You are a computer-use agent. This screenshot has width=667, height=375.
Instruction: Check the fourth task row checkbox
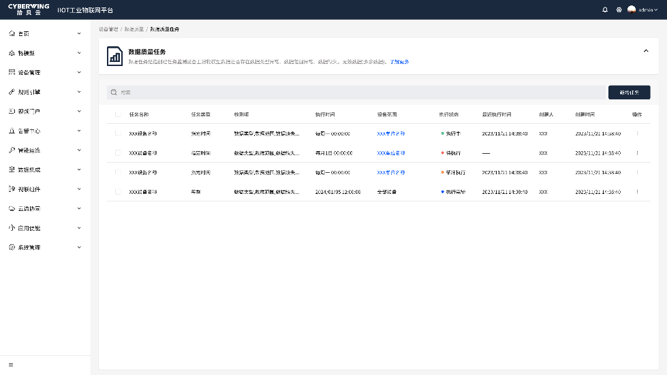click(x=118, y=192)
